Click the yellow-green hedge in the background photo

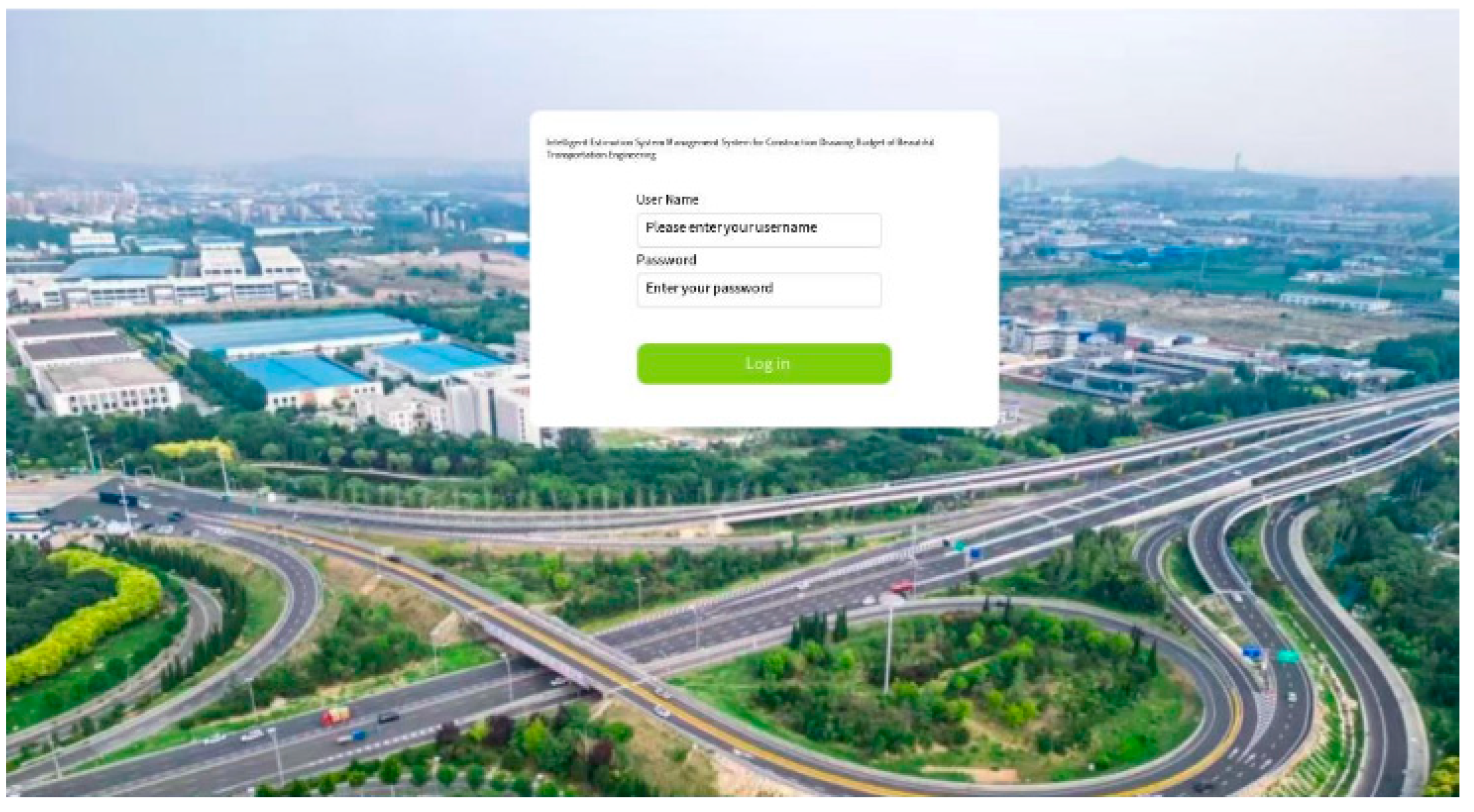[x=86, y=617]
